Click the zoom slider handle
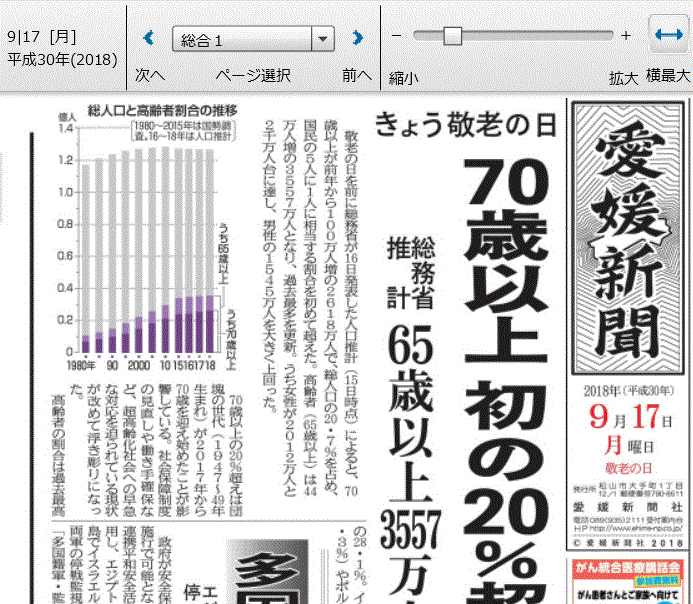 [453, 36]
